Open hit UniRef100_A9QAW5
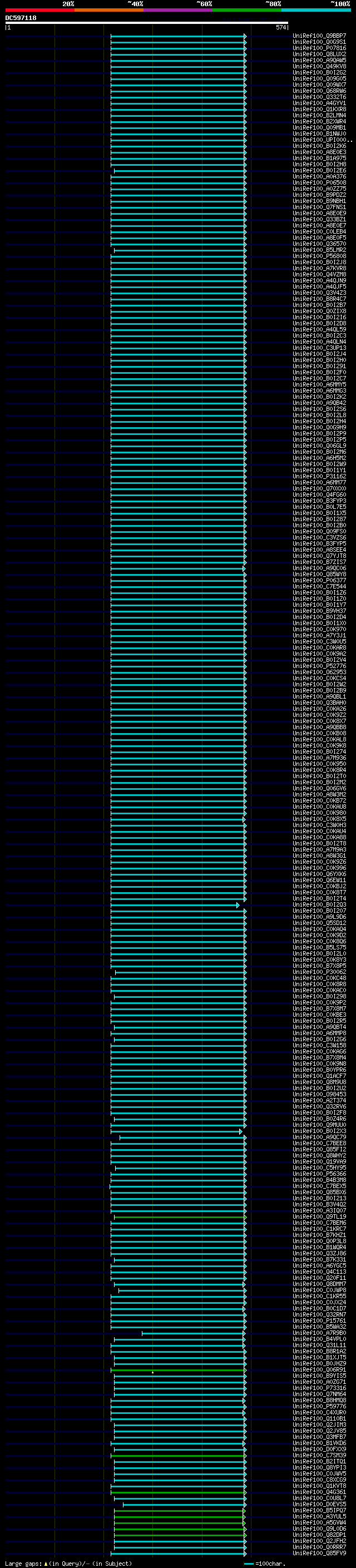The image size is (356, 1568). tap(319, 60)
